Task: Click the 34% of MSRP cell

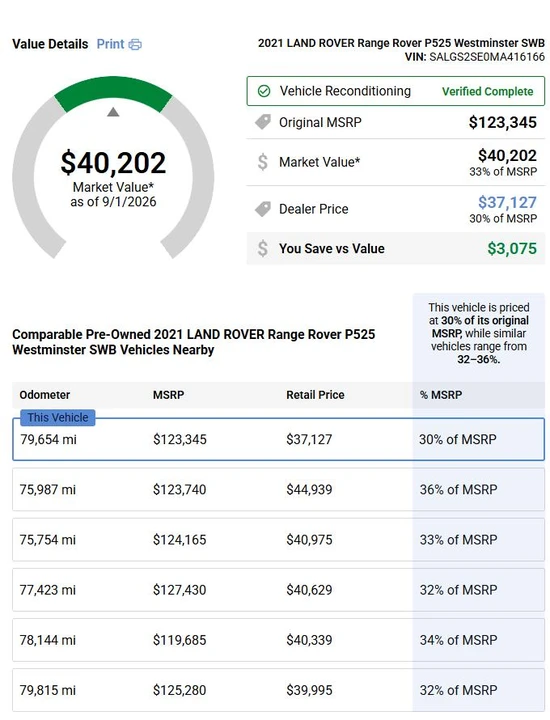Action: [x=458, y=640]
